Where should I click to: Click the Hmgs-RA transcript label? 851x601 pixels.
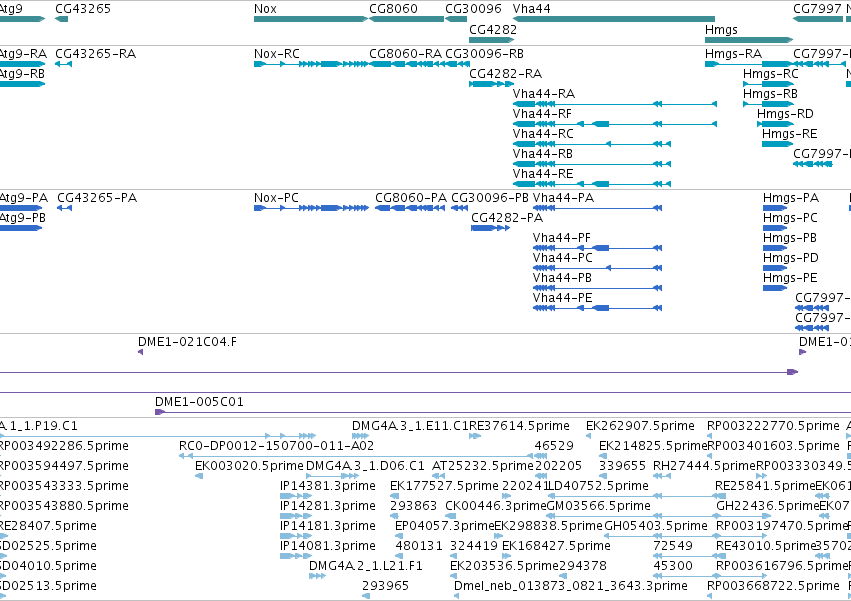[x=733, y=54]
